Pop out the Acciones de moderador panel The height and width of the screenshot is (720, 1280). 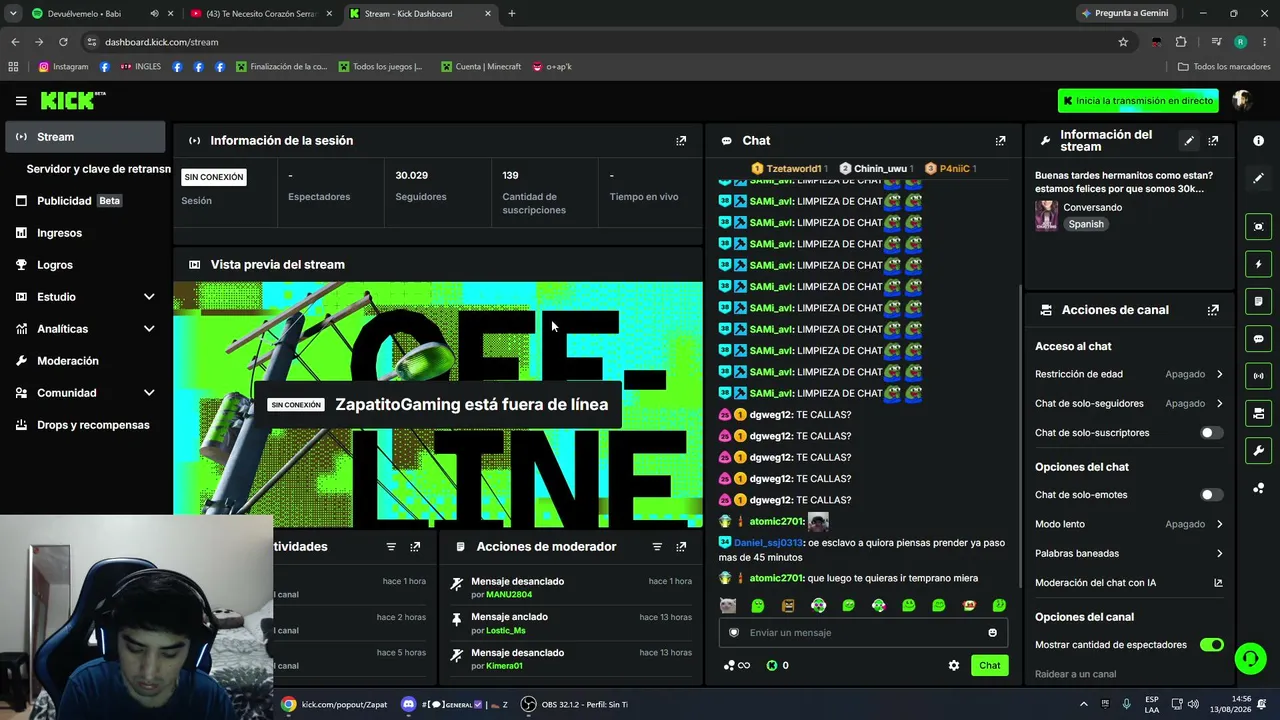681,547
